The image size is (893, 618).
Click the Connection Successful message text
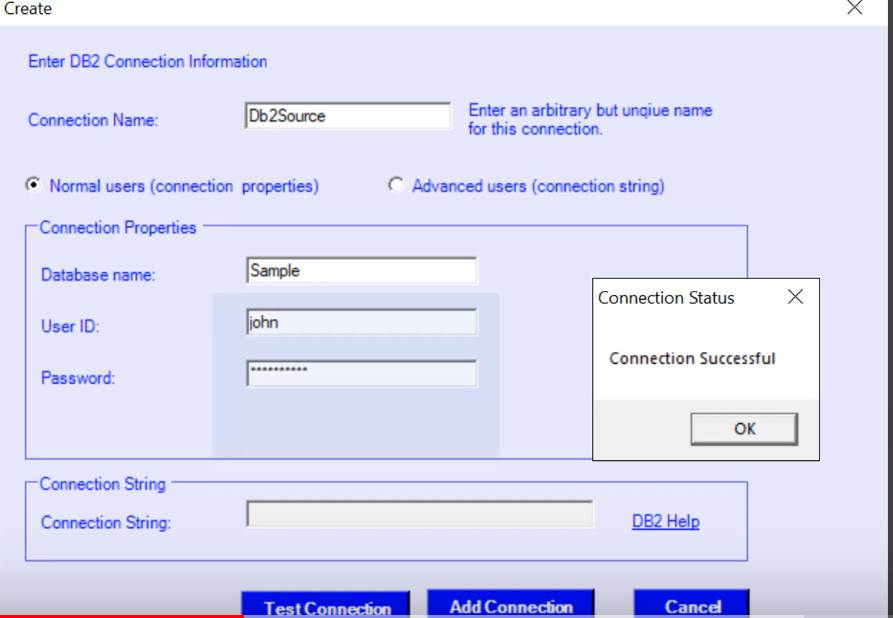coord(692,358)
